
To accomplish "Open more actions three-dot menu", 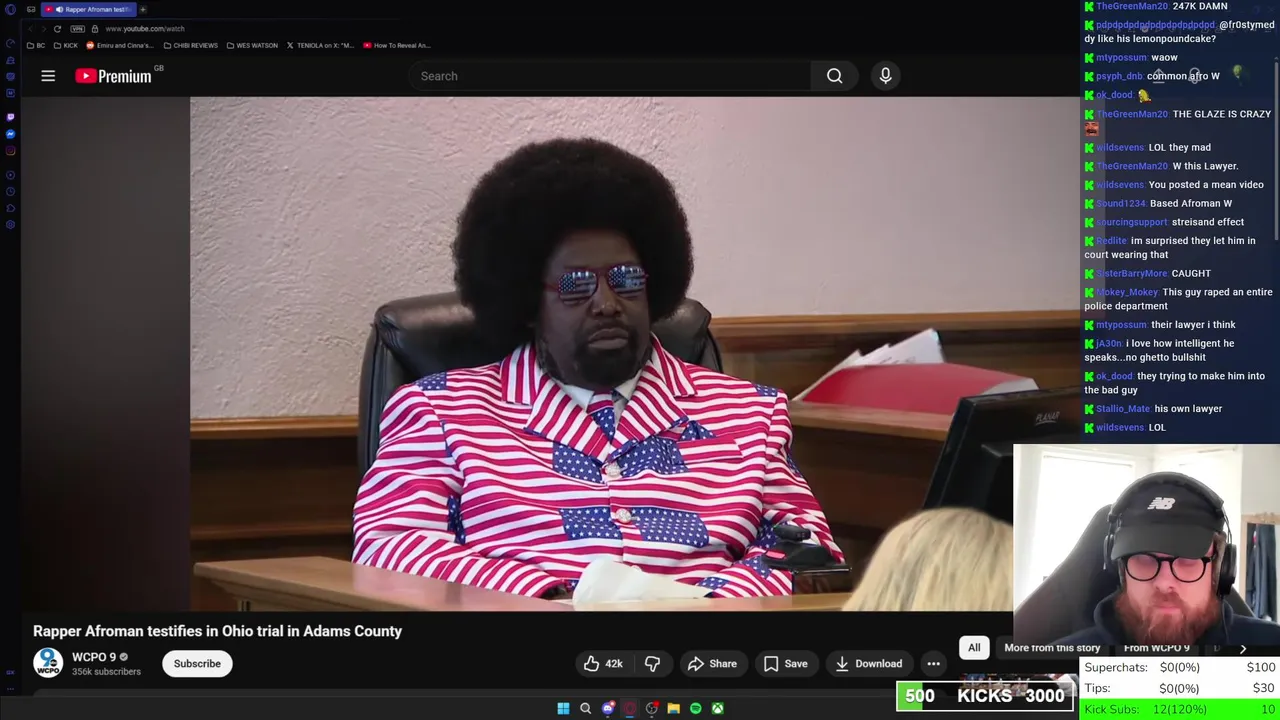I will (933, 664).
